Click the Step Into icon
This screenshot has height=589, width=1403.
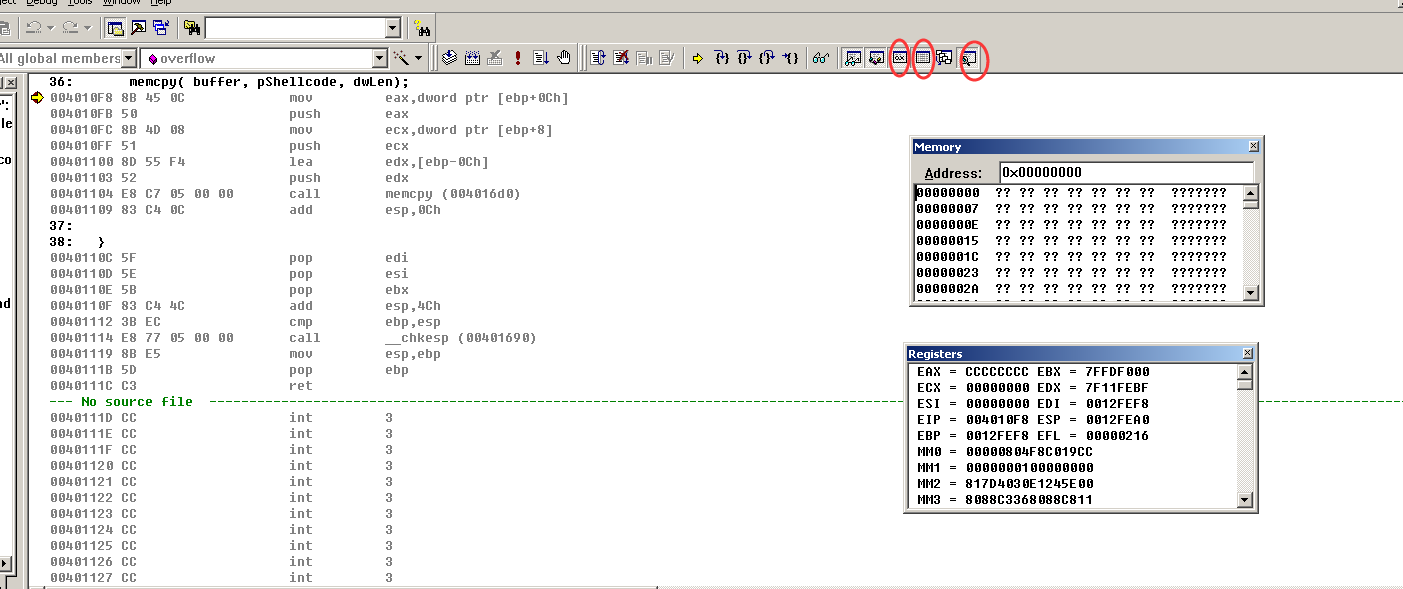point(721,58)
